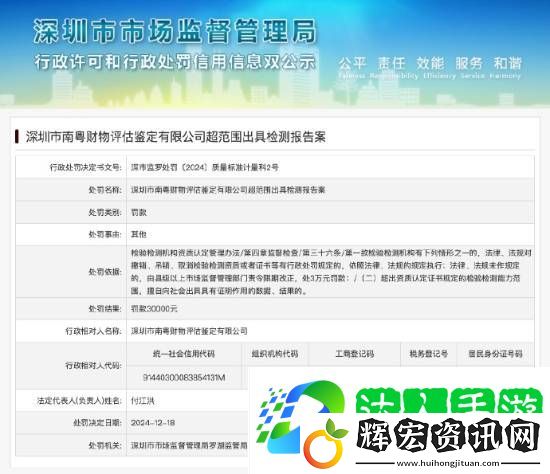Screen dimensions: 550x474
Task: Select the company name 深圳市南粤财物评估鉴定有限公司 under 行政相对人名称
Action: [x=189, y=331]
